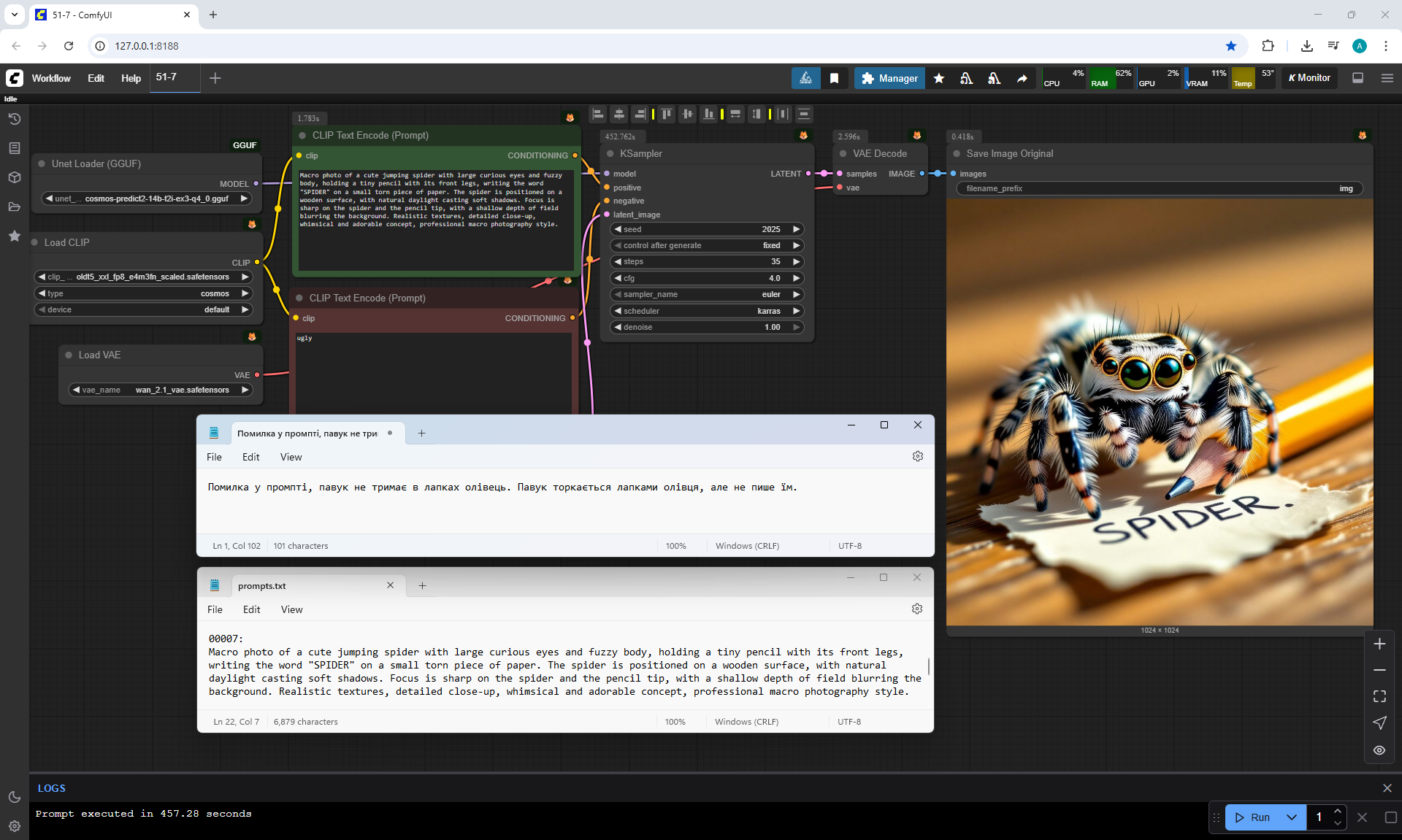Expand the Run button dropdown arrow
Image resolution: width=1402 pixels, height=840 pixels.
pos(1292,817)
